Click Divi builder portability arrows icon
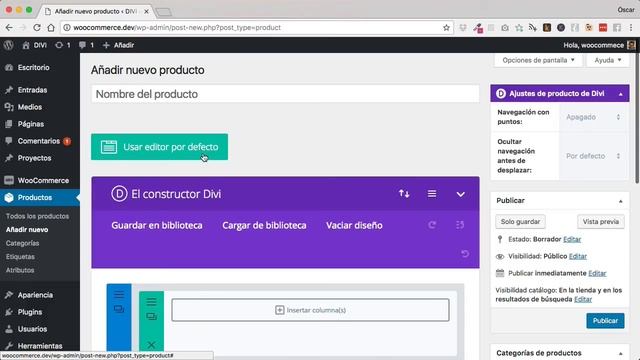 coord(404,194)
